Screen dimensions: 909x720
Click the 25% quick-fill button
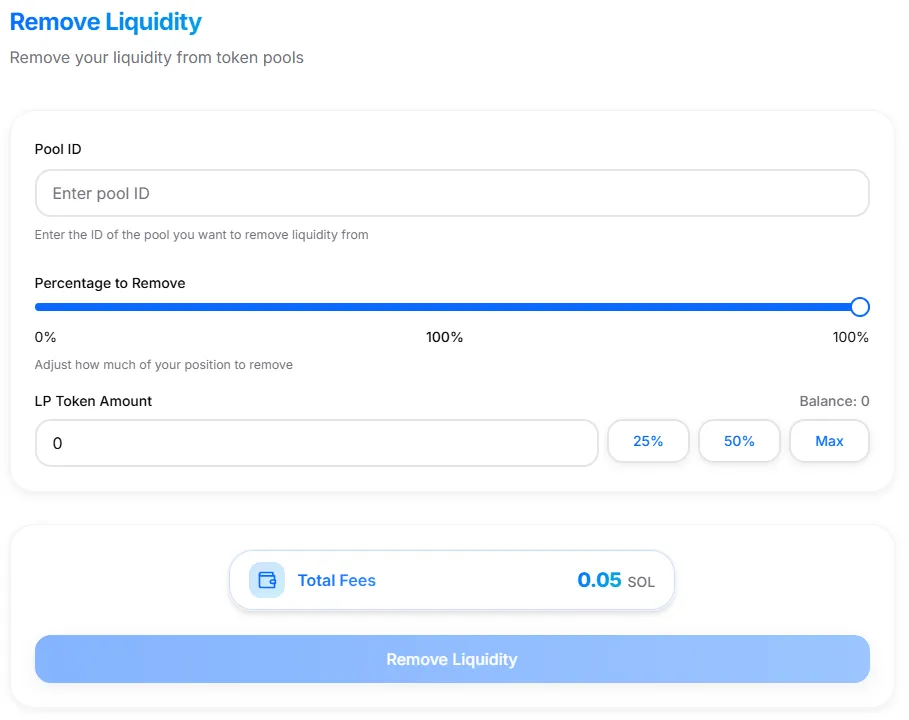[x=648, y=441]
